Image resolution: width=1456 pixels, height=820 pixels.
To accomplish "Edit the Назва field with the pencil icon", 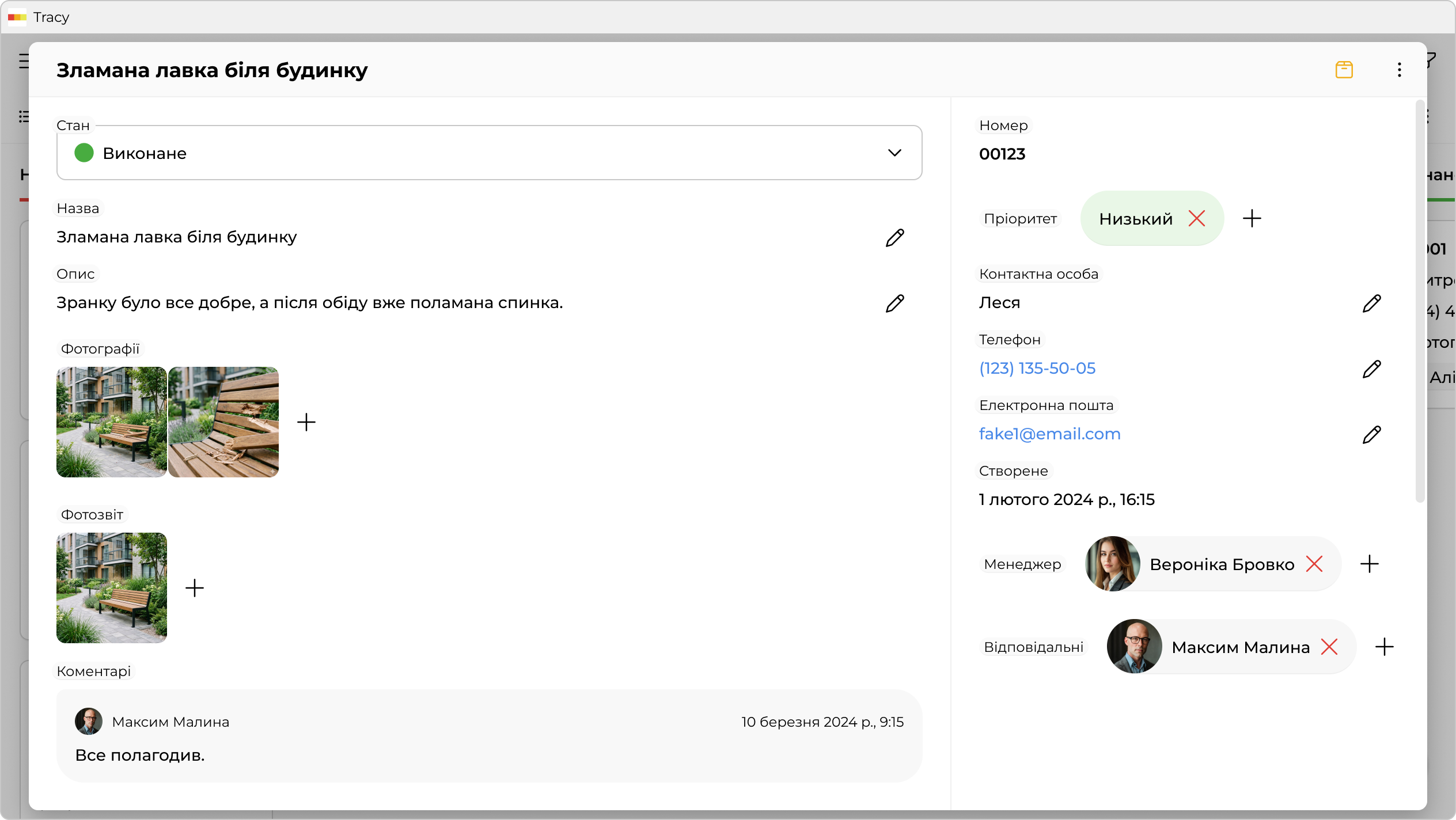I will click(x=894, y=238).
